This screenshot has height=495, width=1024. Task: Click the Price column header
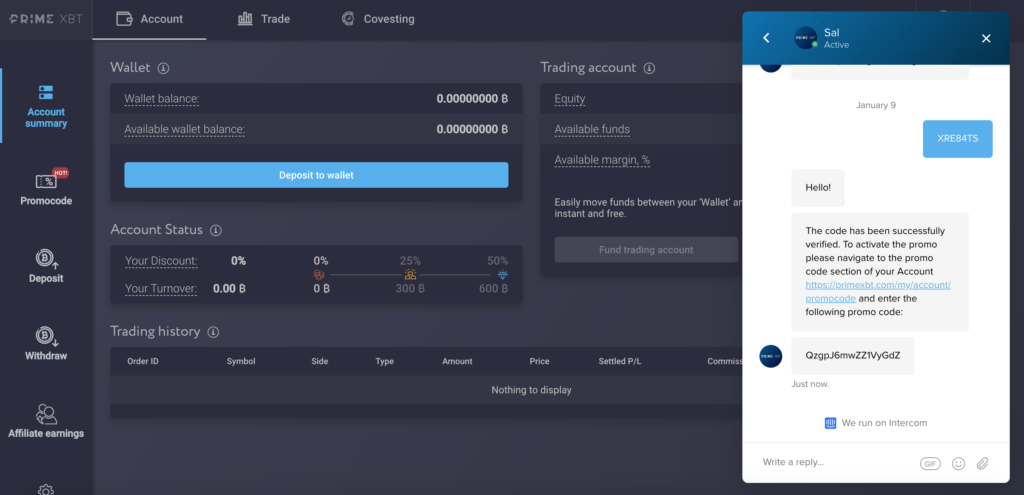coord(539,361)
